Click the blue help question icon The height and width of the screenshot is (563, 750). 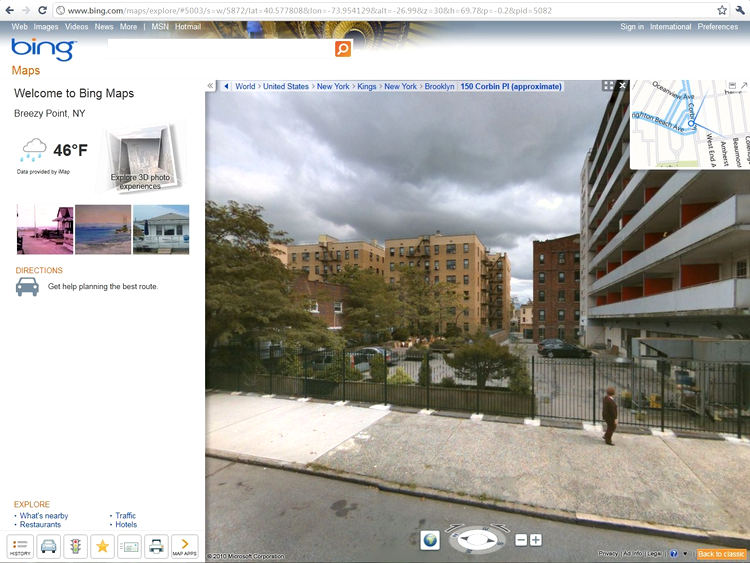click(x=674, y=554)
